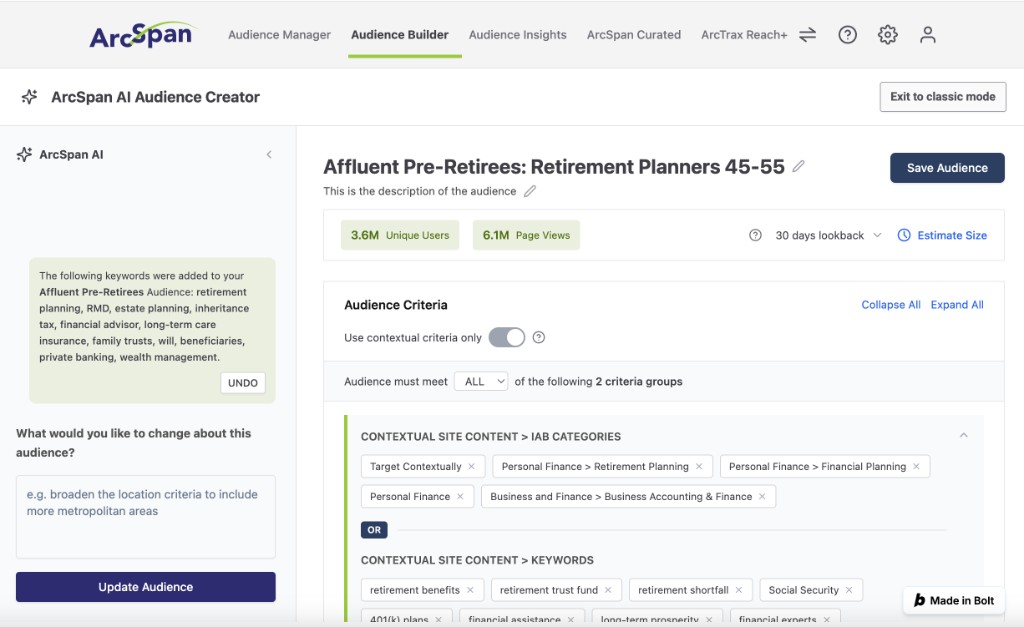Open the Audience Manager tab
Screen dimensions: 1024x627
click(x=279, y=34)
